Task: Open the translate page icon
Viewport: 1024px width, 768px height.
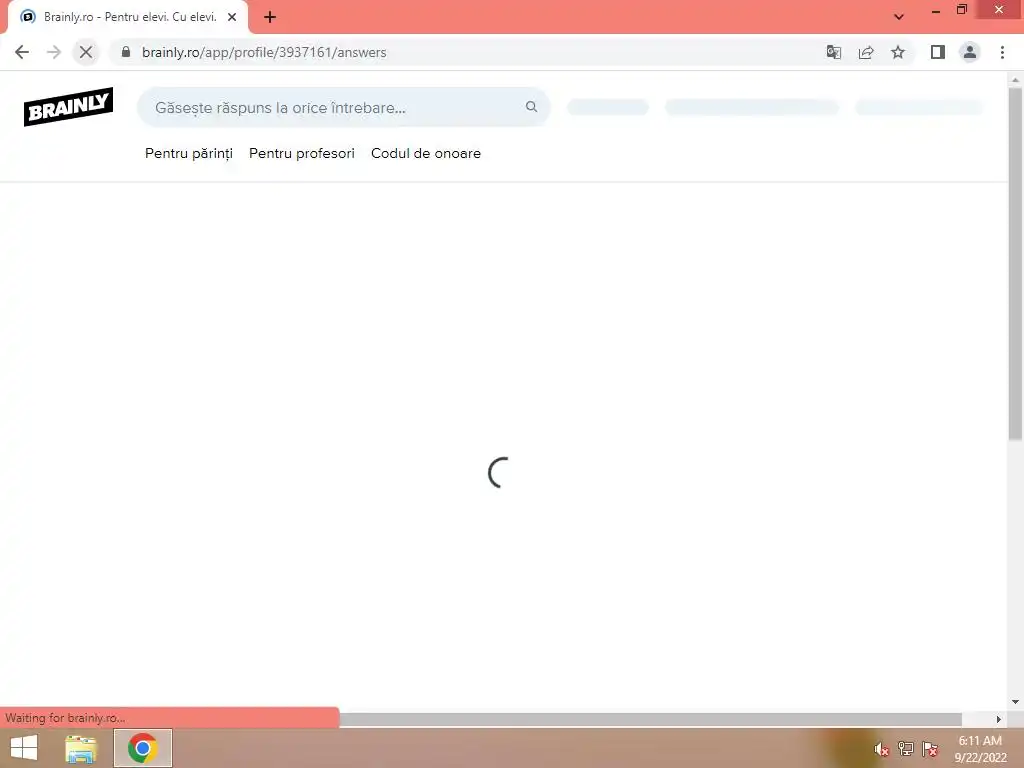Action: coord(834,52)
